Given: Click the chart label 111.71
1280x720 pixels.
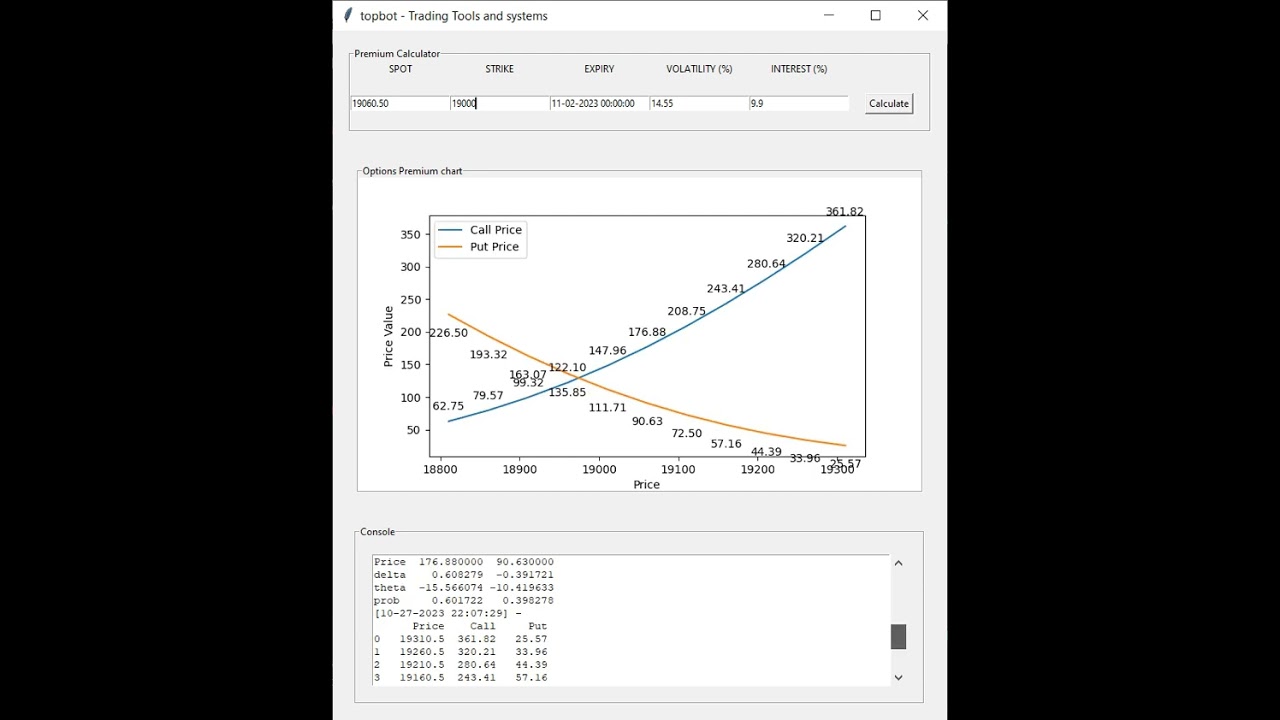Looking at the screenshot, I should [x=607, y=408].
